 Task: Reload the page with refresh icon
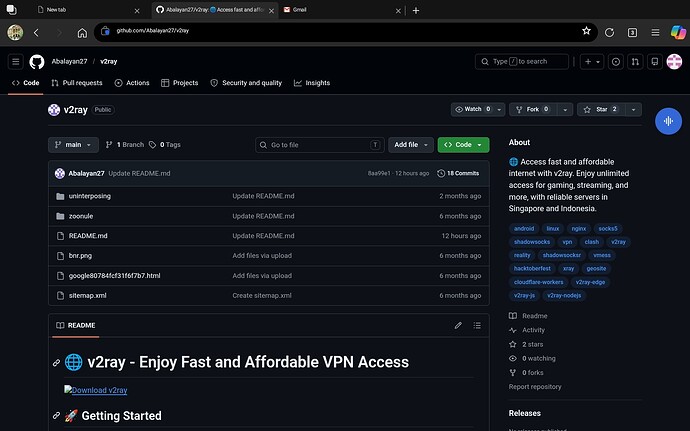609,32
